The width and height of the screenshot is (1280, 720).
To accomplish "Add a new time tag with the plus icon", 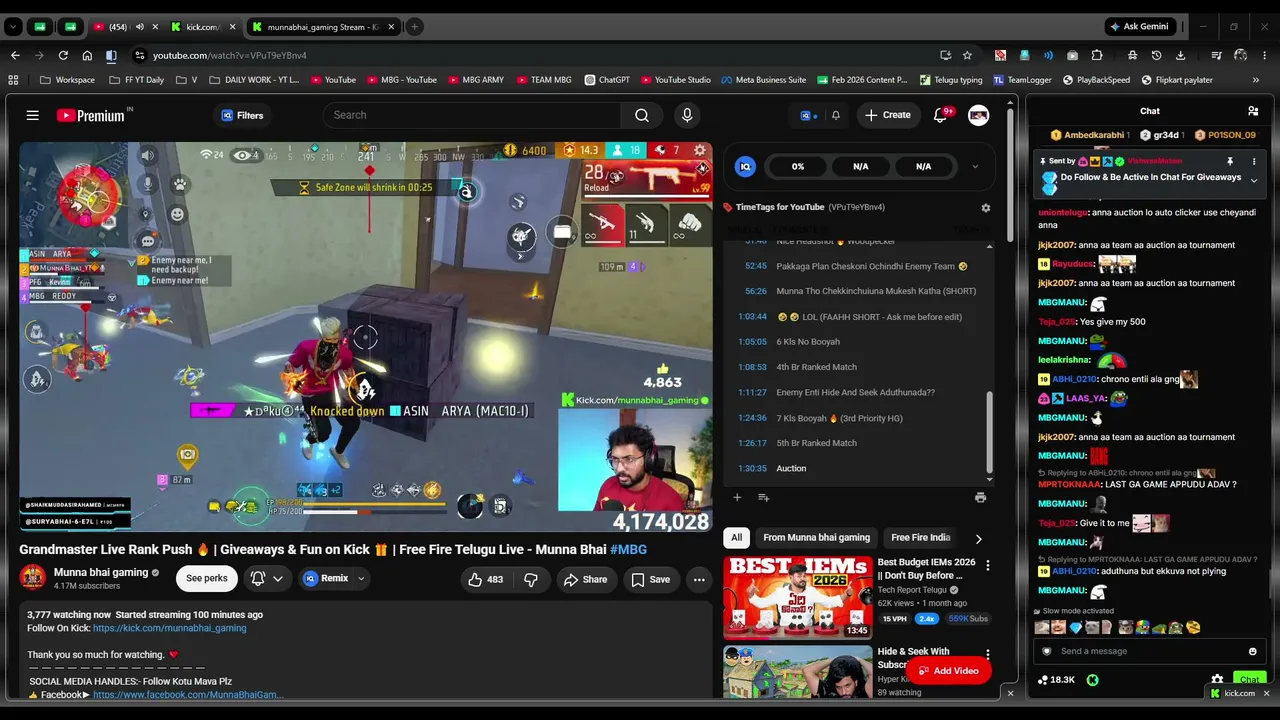I will pyautogui.click(x=737, y=497).
